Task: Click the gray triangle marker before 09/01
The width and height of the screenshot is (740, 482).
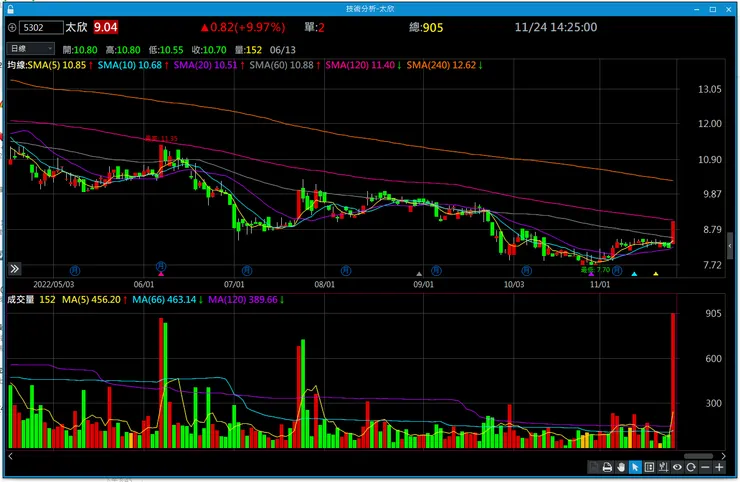Action: coord(419,274)
